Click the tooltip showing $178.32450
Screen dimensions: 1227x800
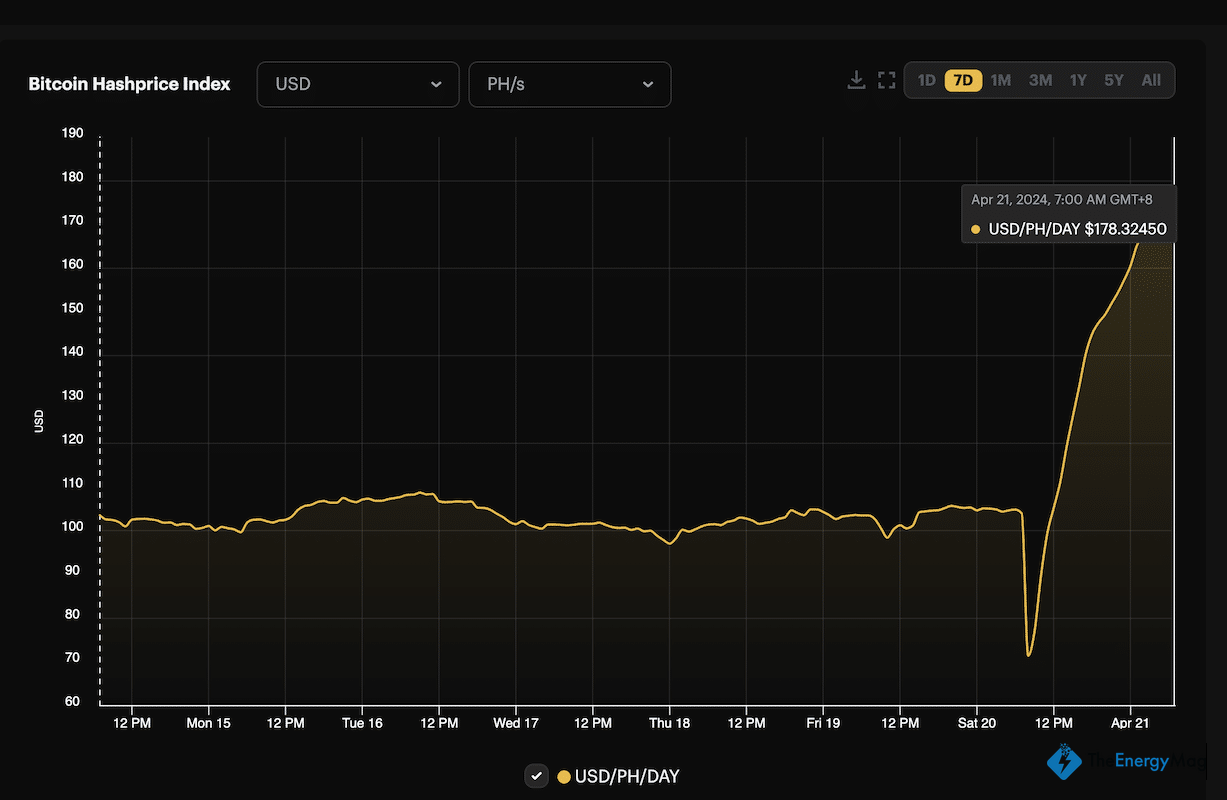tap(1068, 215)
